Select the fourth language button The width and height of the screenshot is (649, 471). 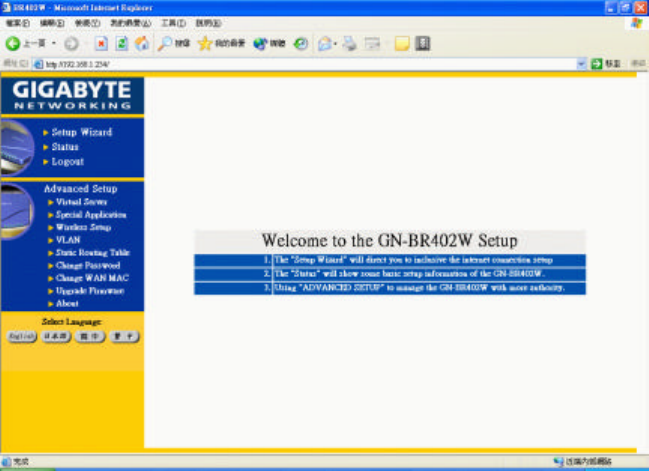tap(124, 336)
